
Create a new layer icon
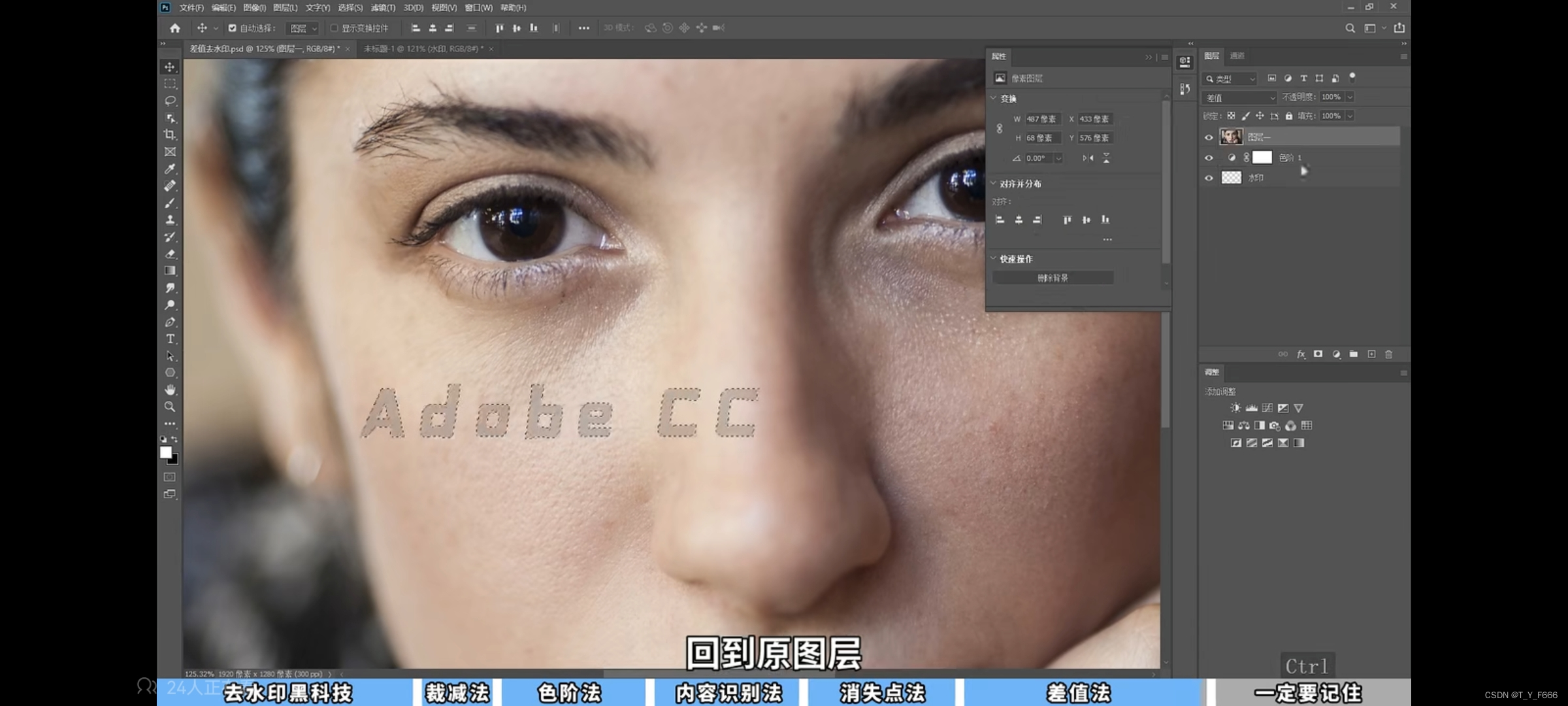coord(1371,354)
